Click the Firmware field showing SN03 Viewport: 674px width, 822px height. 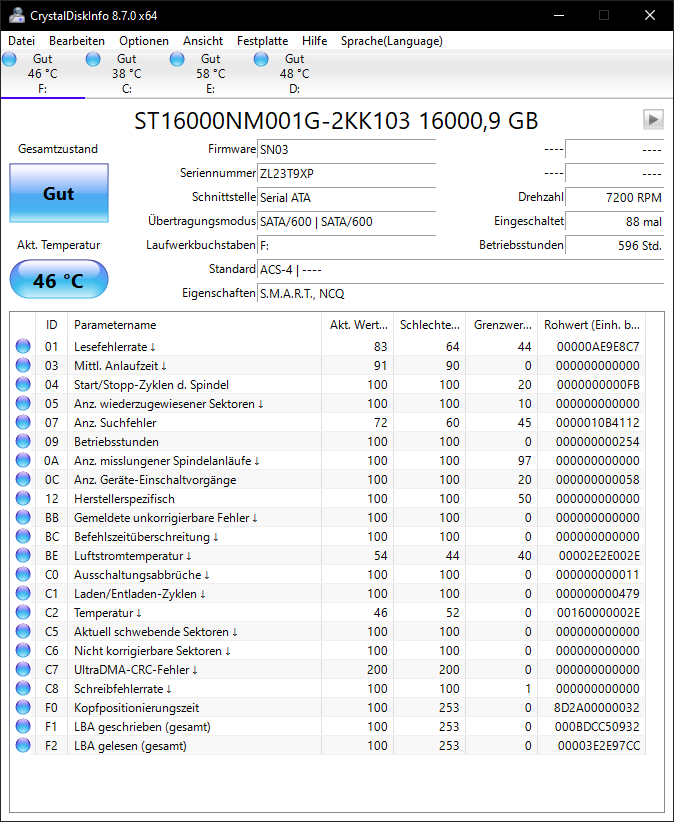tap(346, 149)
